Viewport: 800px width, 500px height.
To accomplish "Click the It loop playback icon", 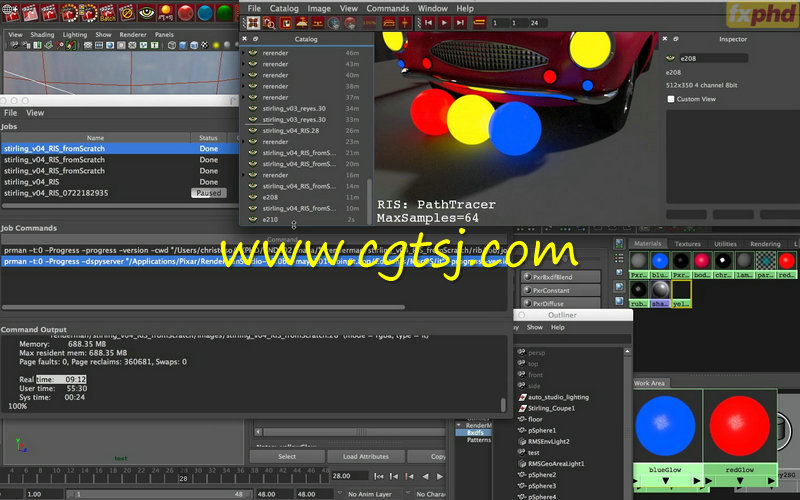I will click(x=479, y=23).
